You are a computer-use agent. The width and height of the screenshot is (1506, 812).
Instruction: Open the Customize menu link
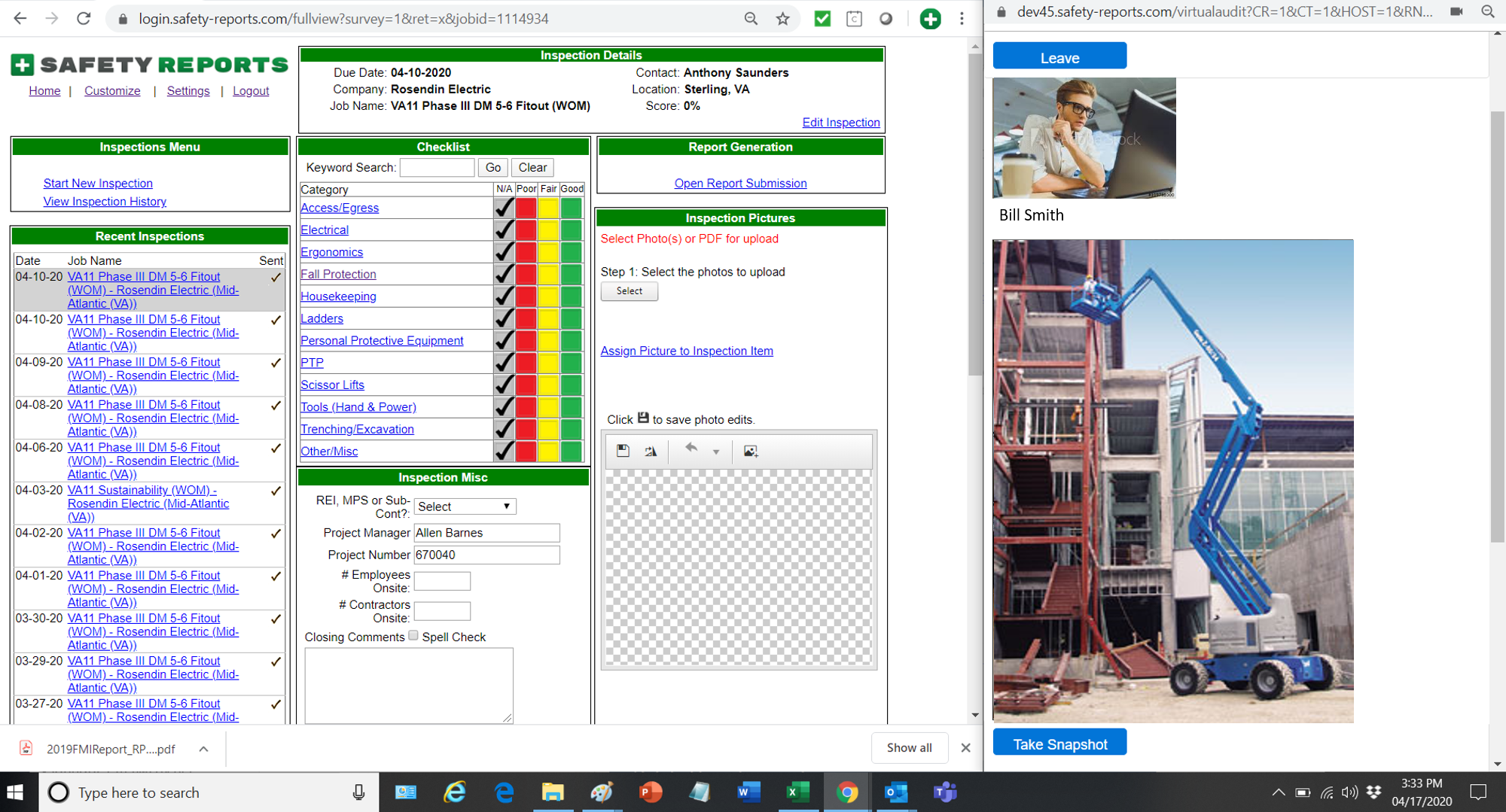click(x=112, y=90)
